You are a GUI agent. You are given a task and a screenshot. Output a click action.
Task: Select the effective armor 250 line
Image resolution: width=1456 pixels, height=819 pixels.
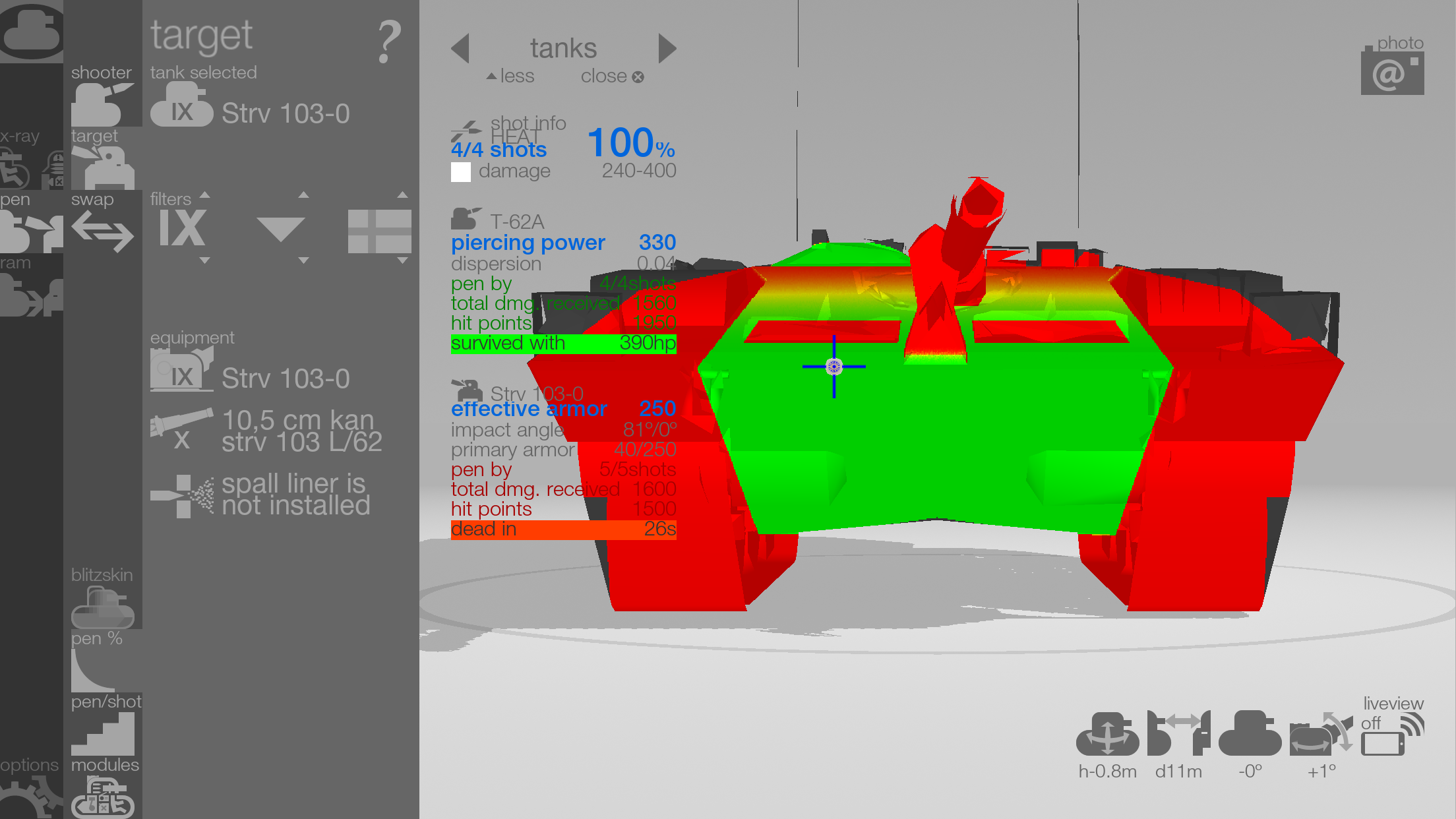[563, 409]
